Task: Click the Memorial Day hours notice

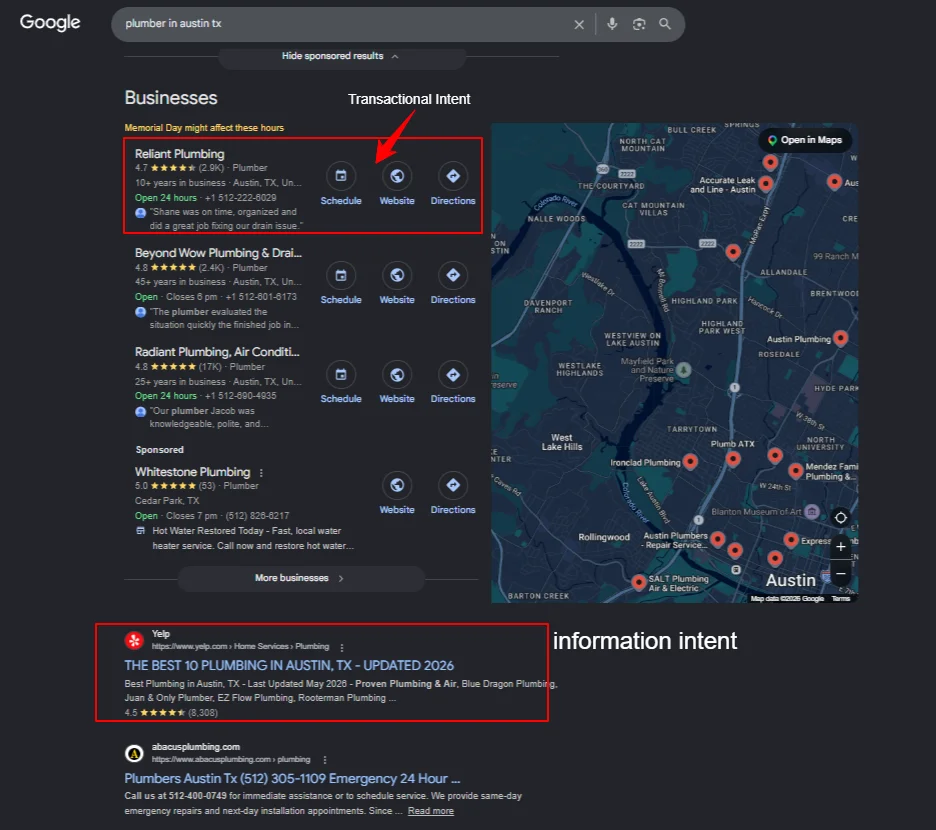Action: tap(204, 128)
